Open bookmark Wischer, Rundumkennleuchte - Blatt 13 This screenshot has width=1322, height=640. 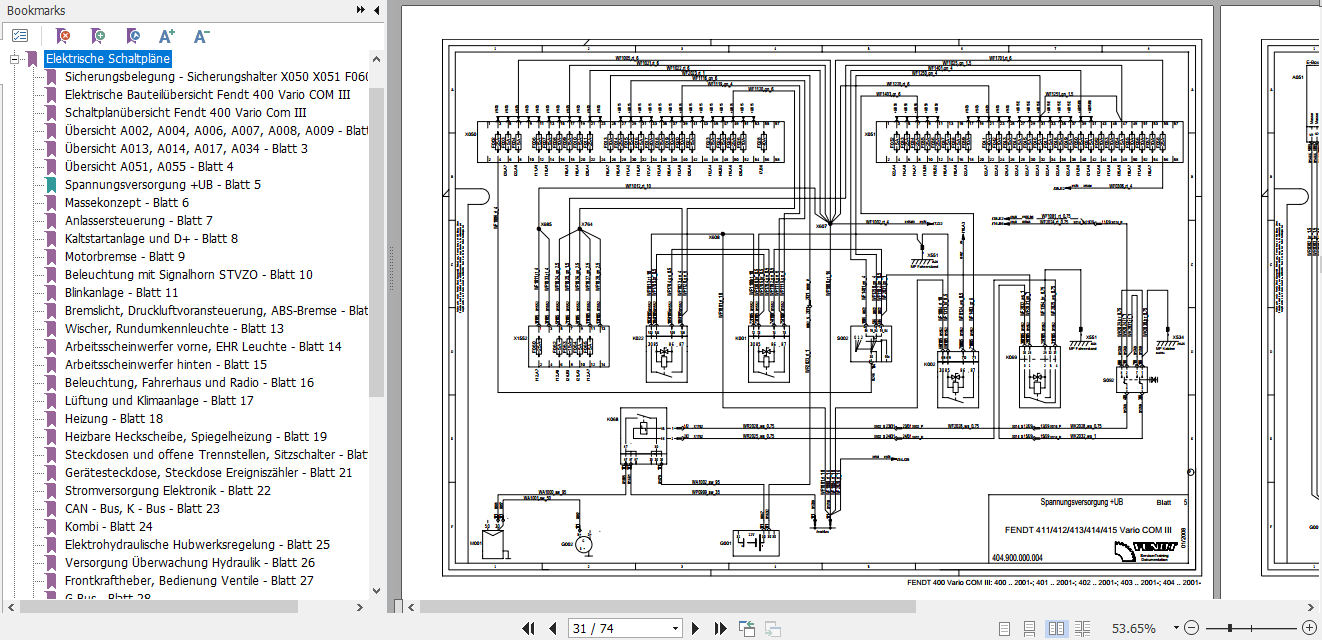[x=174, y=329]
